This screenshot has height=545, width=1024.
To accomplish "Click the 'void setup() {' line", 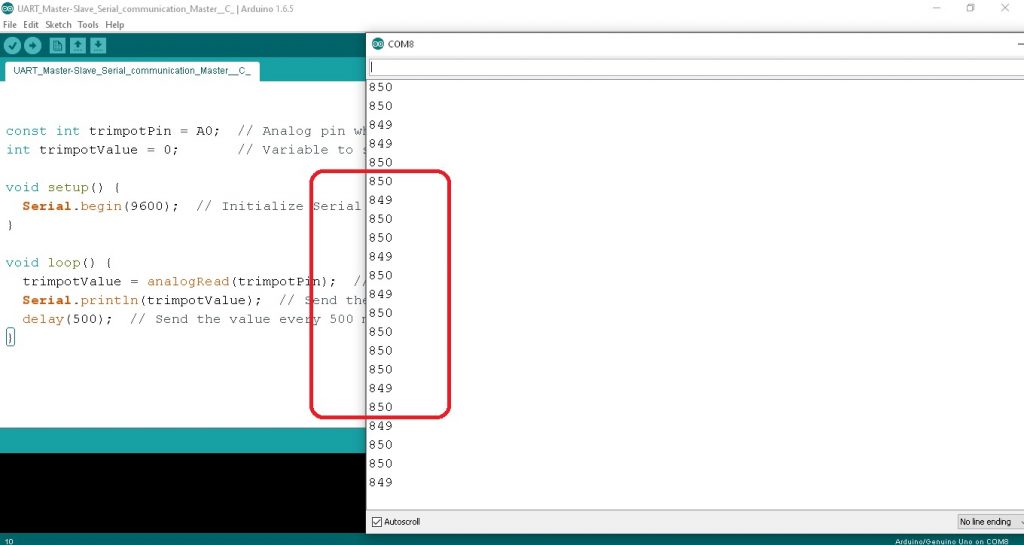I will (63, 187).
